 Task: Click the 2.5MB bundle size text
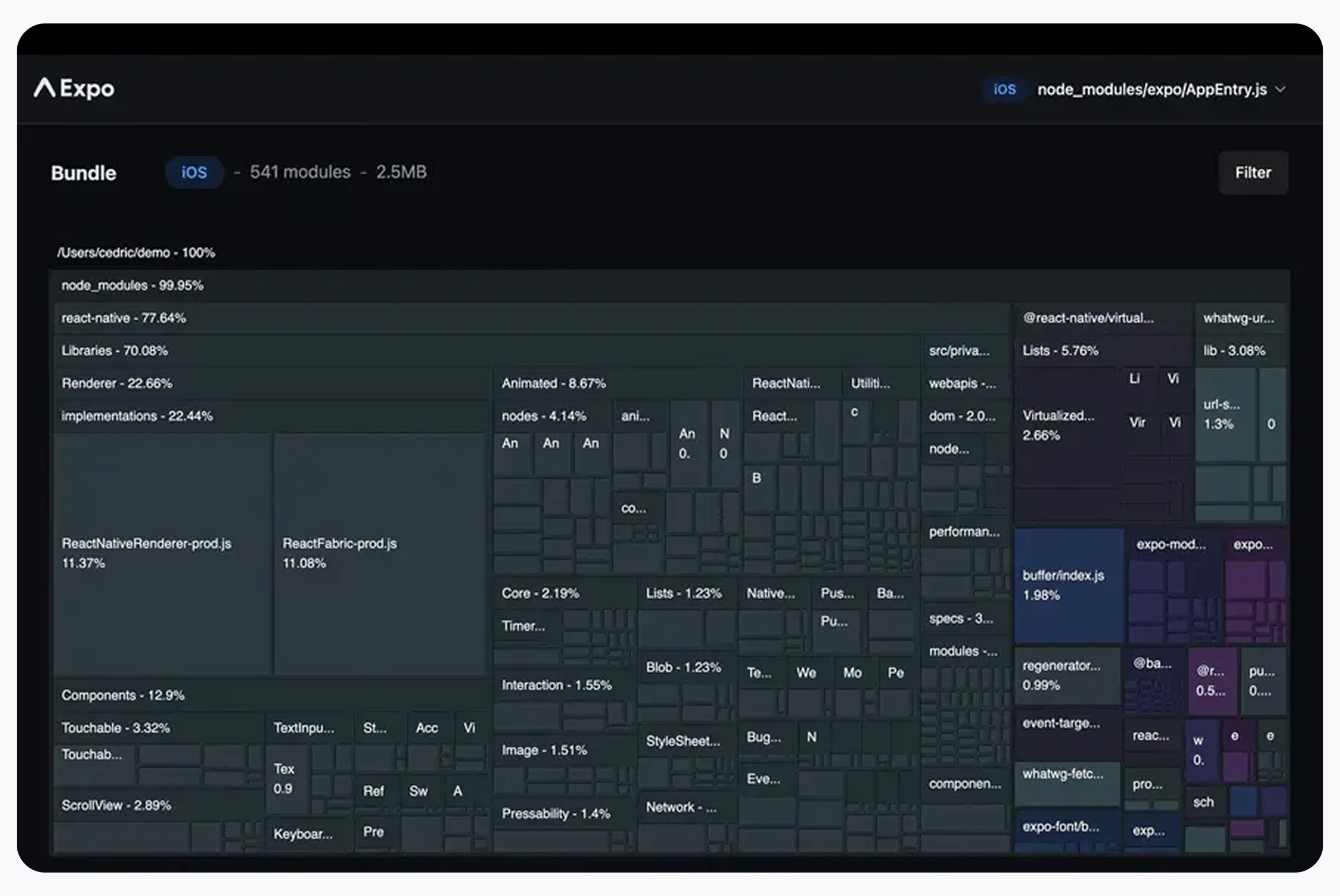pyautogui.click(x=401, y=172)
